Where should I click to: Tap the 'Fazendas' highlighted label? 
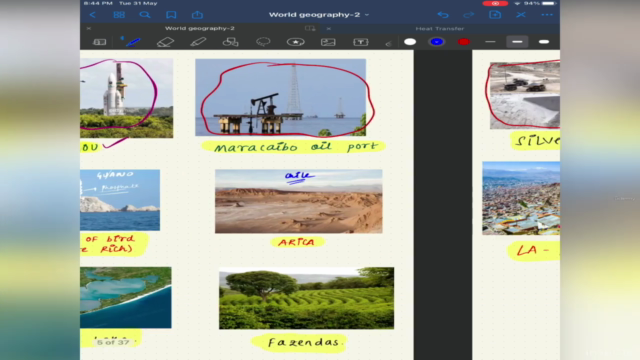[300, 342]
